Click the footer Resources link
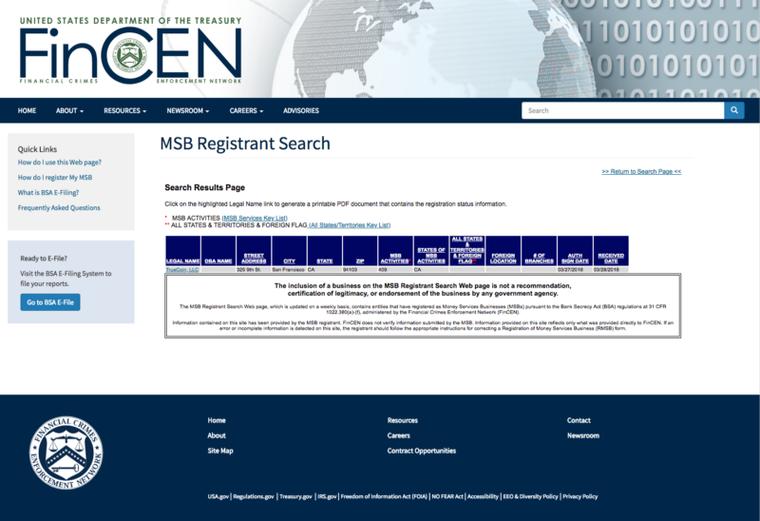Screen dimensions: 760x521 coord(402,420)
